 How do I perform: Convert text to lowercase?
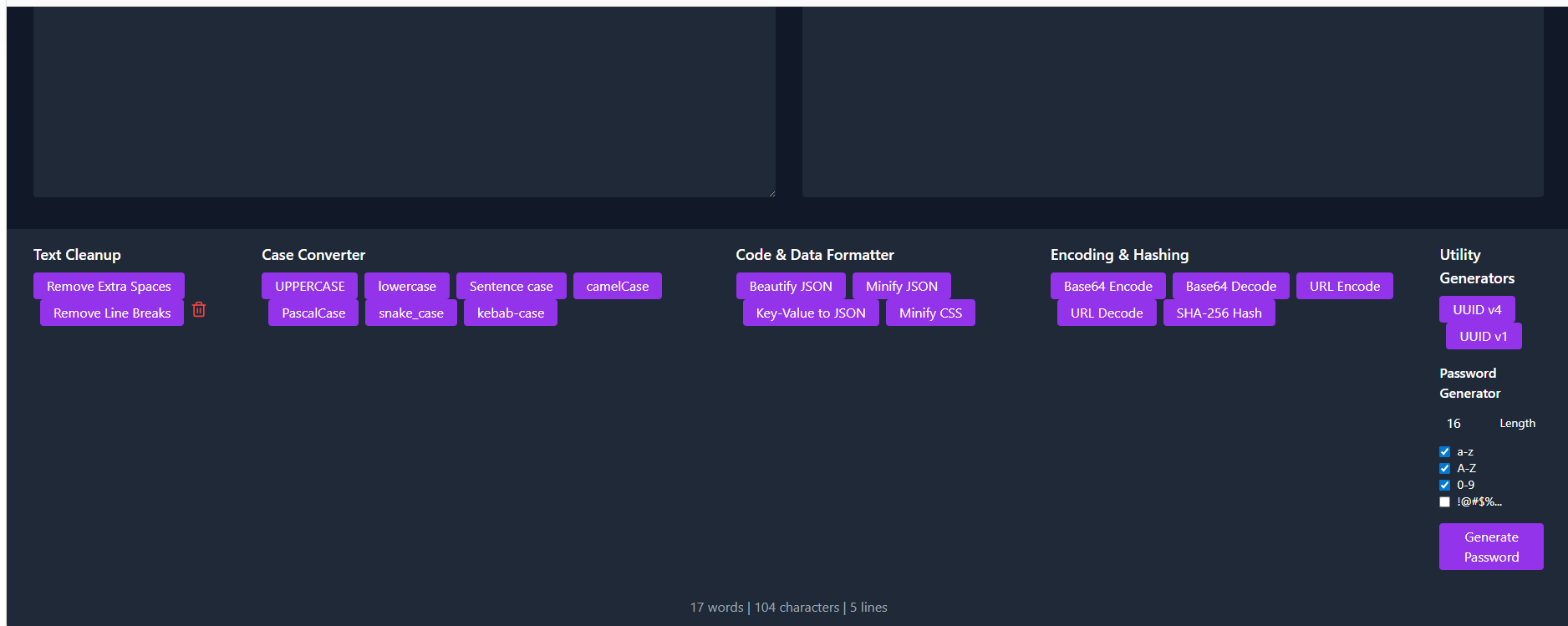(407, 286)
